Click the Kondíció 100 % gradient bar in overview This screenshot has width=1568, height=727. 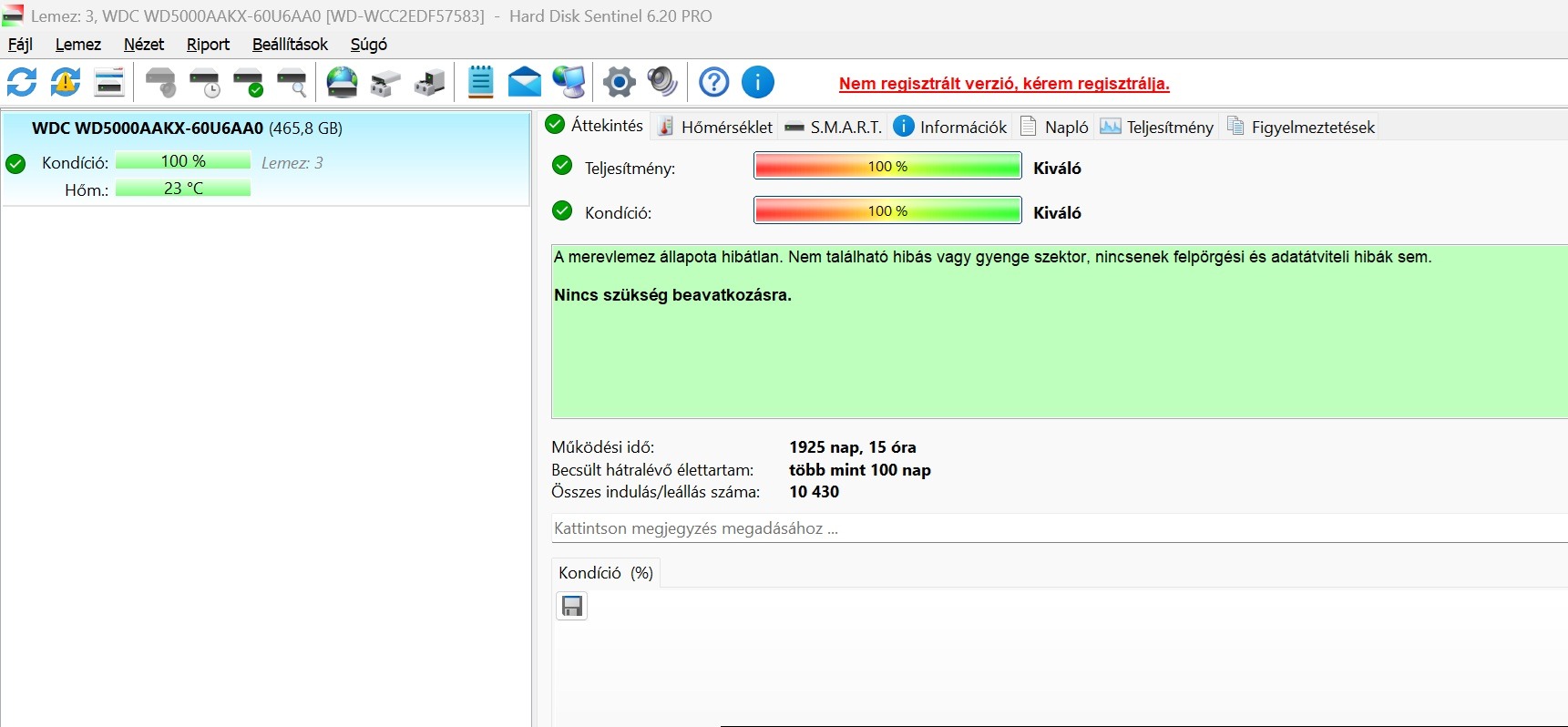887,210
